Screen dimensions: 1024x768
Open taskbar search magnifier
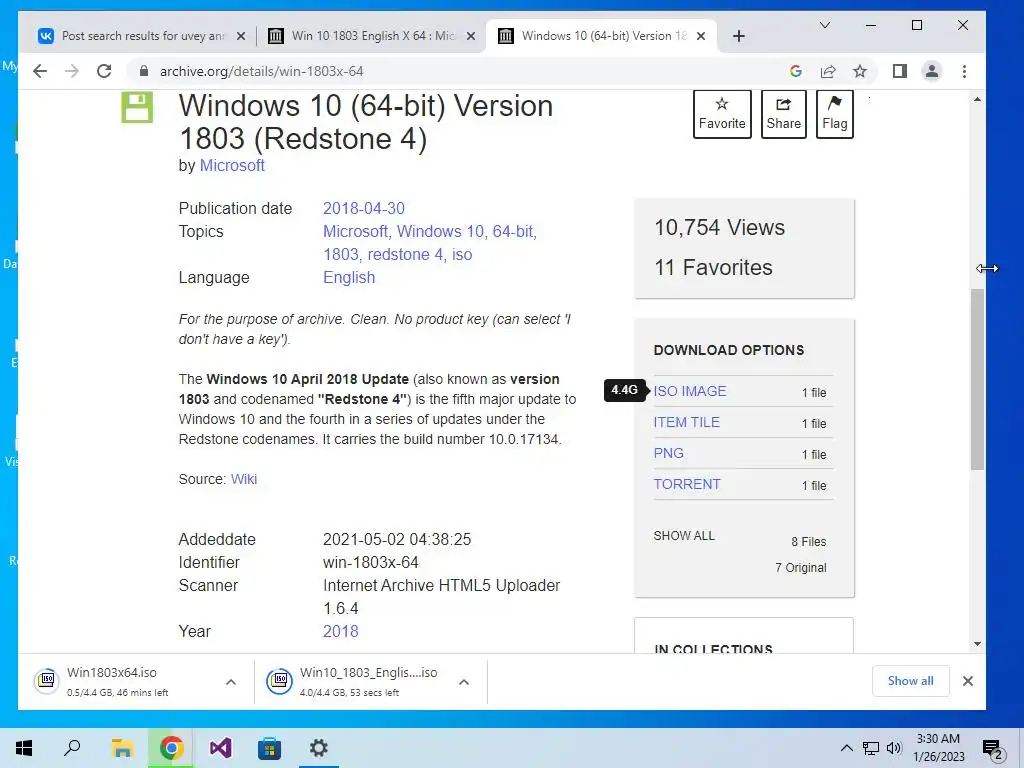pyautogui.click(x=72, y=748)
